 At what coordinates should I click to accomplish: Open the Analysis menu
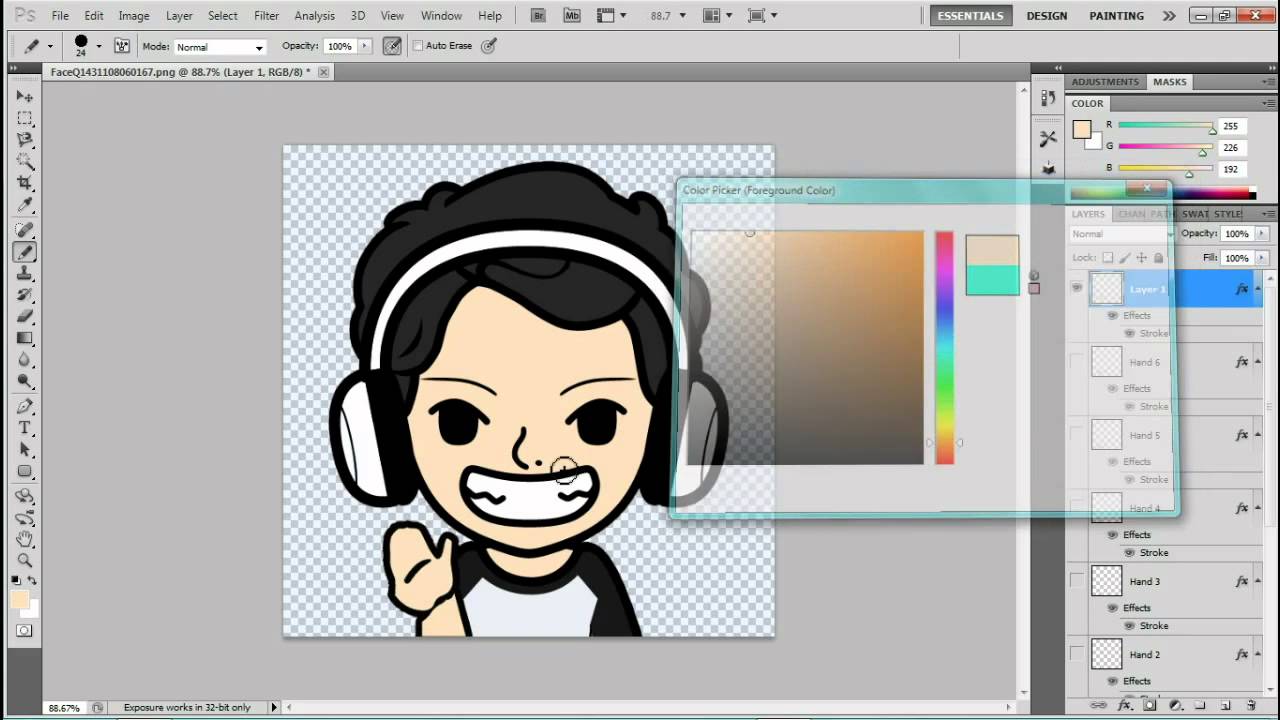[314, 16]
